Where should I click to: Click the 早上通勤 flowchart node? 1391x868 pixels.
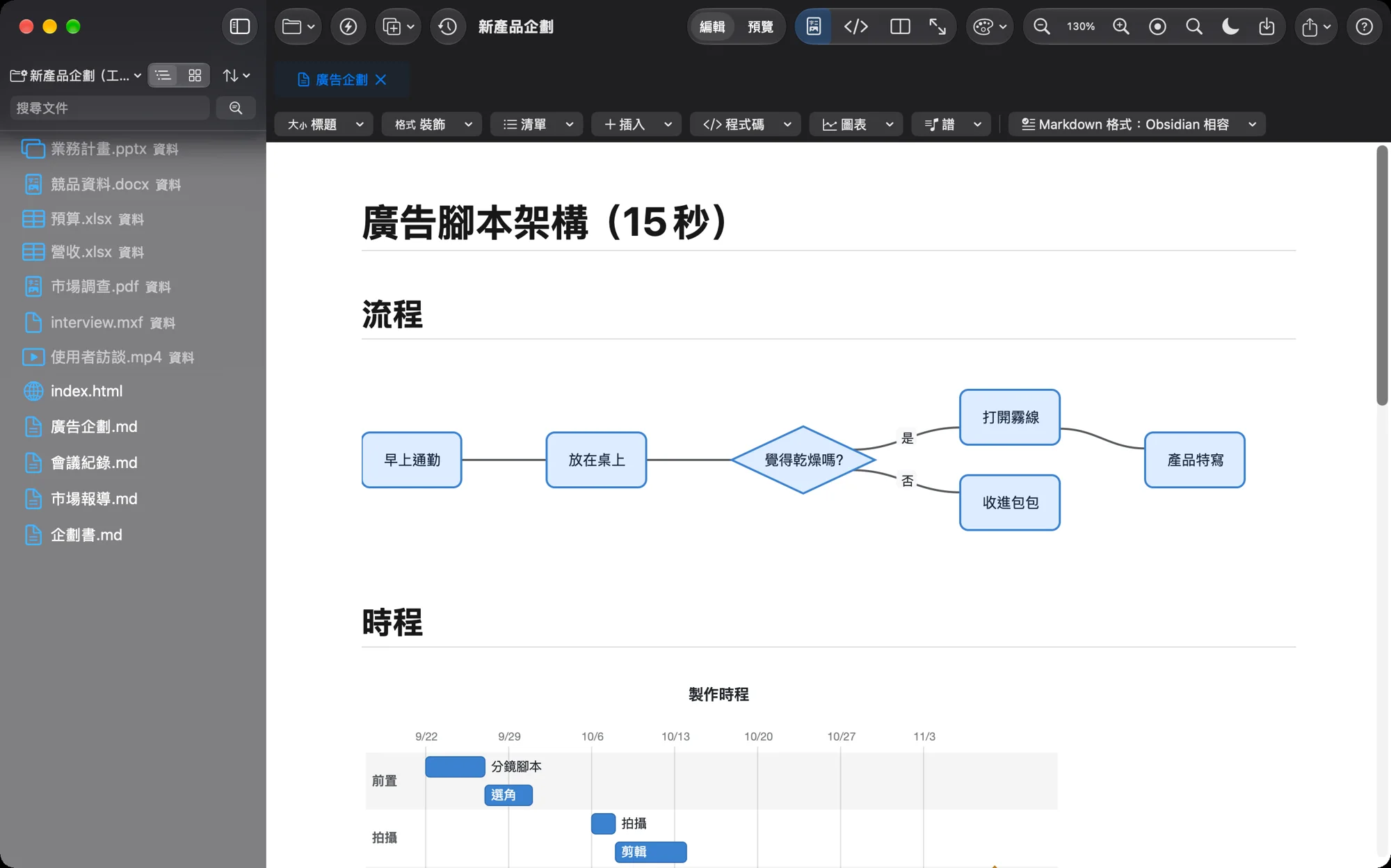tap(412, 460)
